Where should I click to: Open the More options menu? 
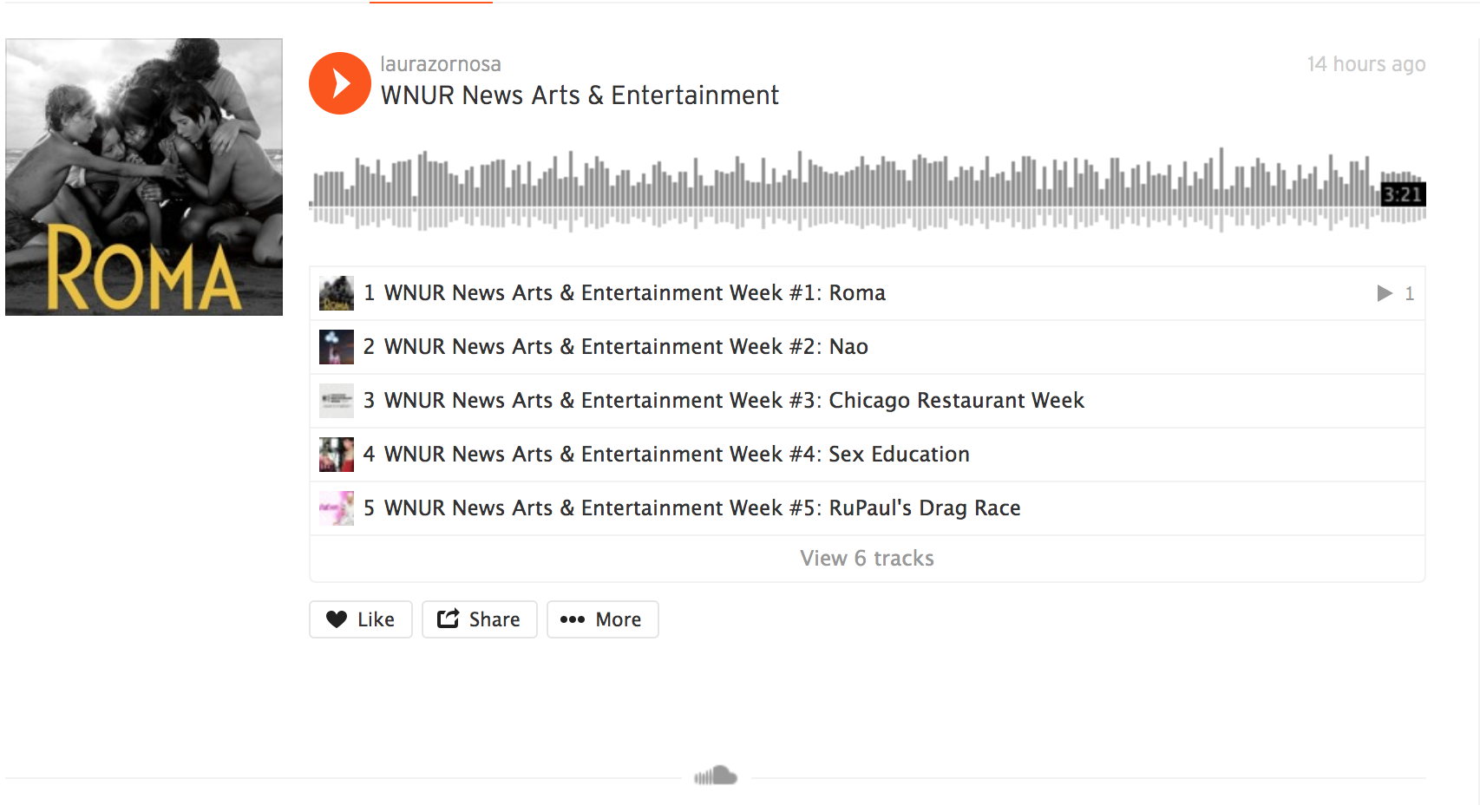(603, 619)
